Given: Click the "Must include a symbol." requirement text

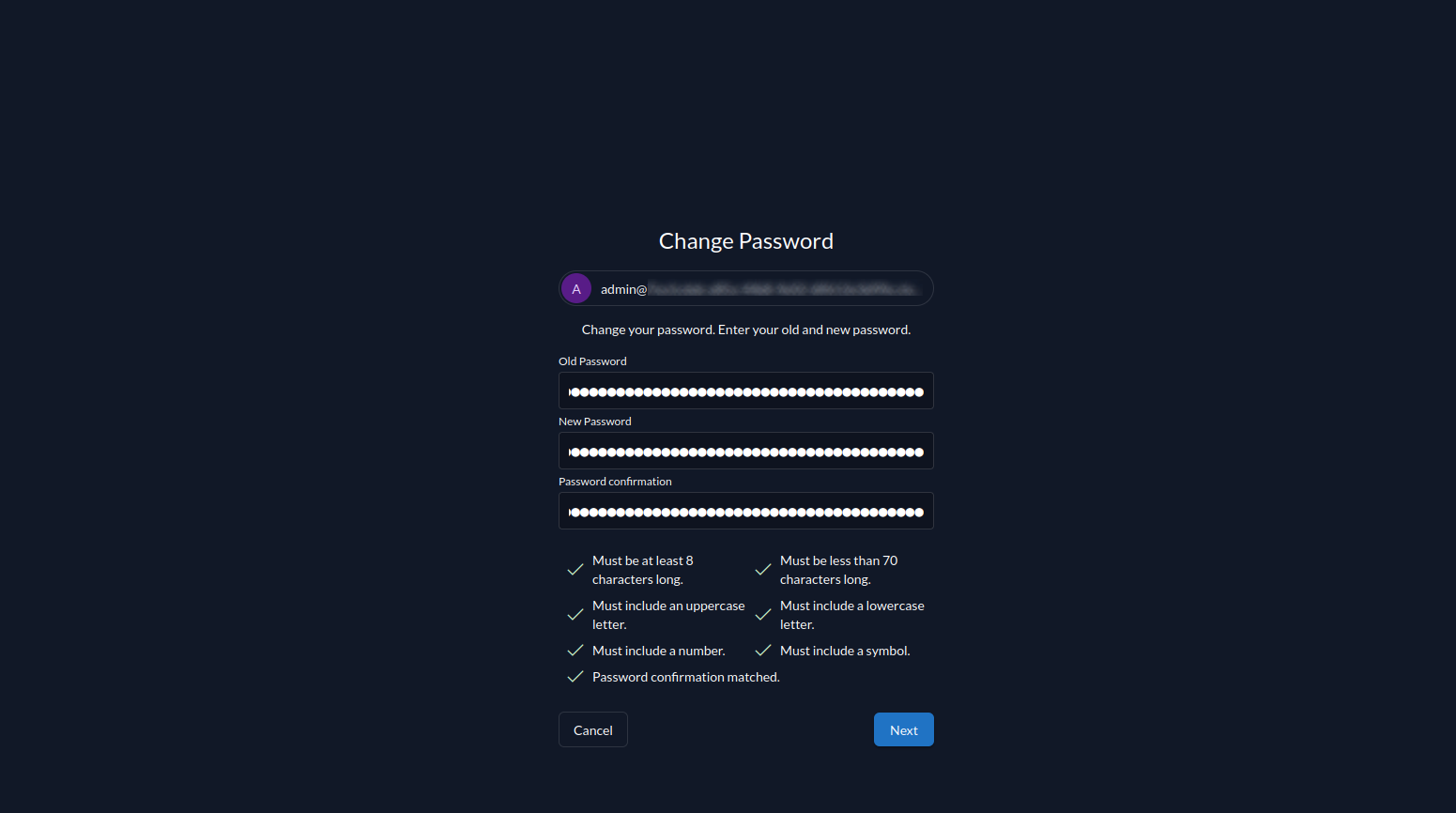Looking at the screenshot, I should pyautogui.click(x=845, y=651).
